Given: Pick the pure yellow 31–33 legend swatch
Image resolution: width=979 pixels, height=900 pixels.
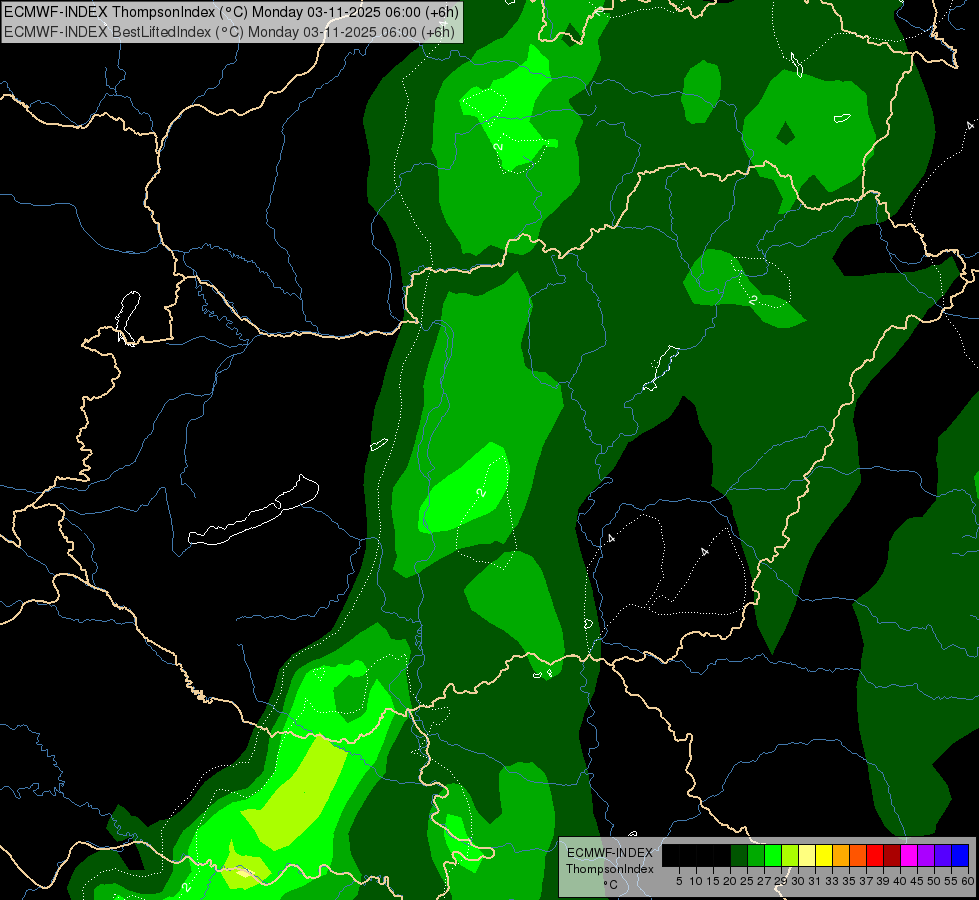Looking at the screenshot, I should click(x=824, y=855).
